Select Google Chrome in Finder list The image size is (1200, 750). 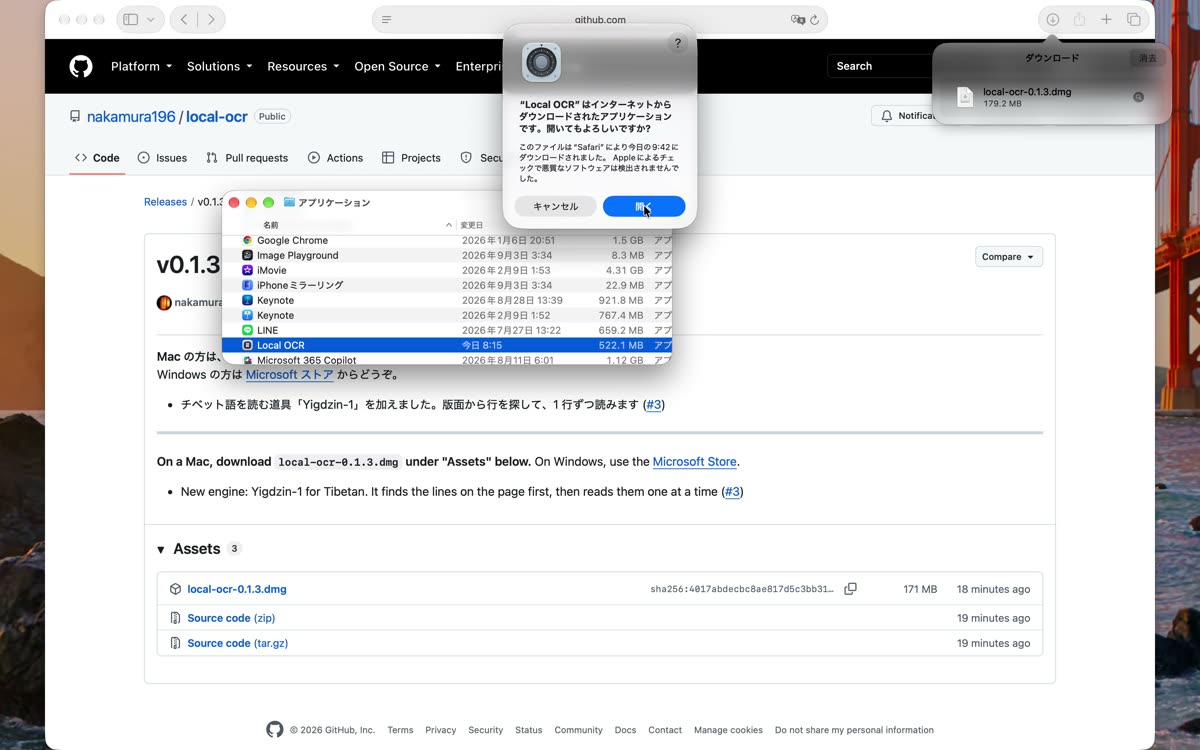pyautogui.click(x=447, y=240)
